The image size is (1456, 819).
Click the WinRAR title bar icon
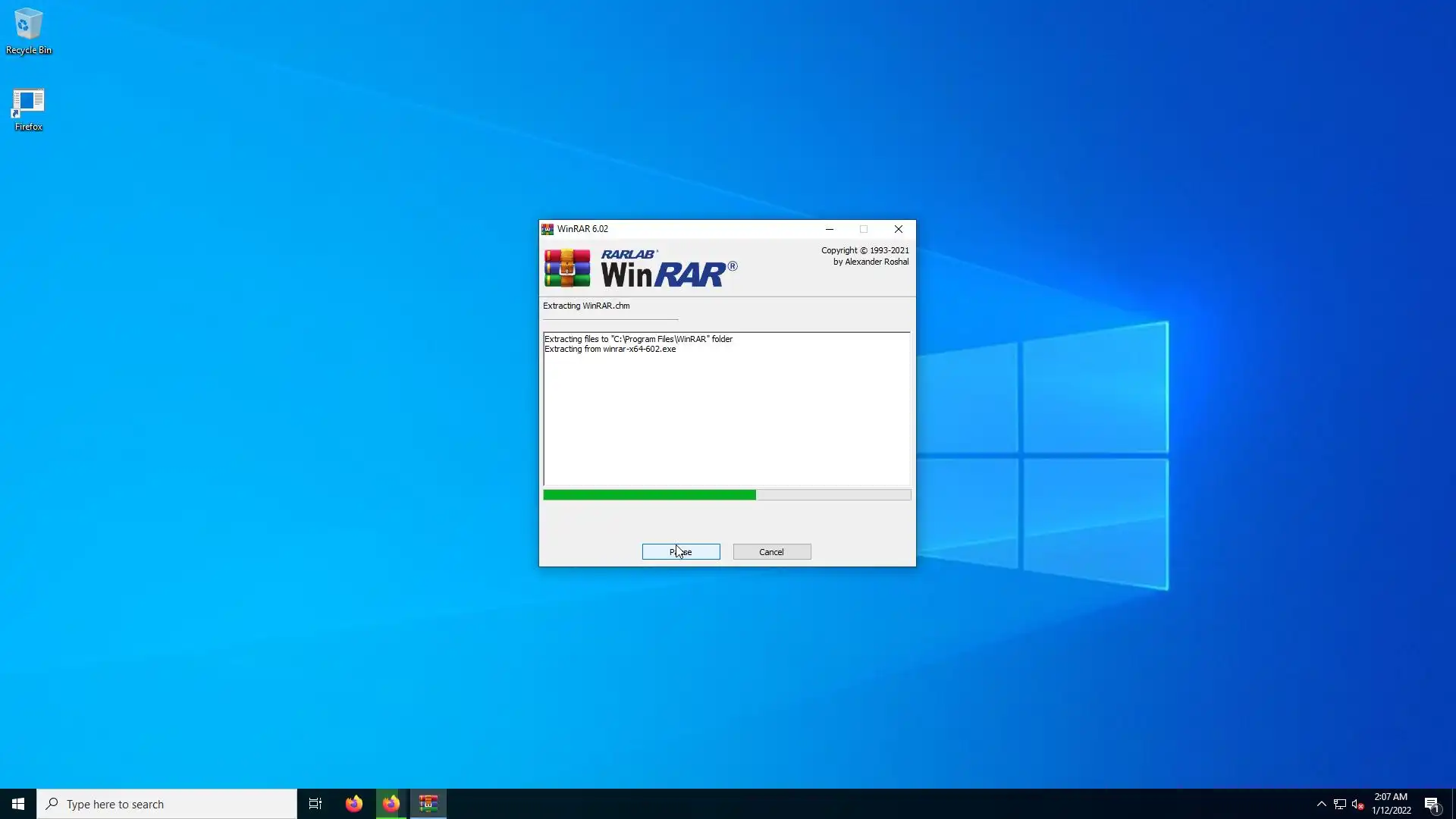click(548, 229)
